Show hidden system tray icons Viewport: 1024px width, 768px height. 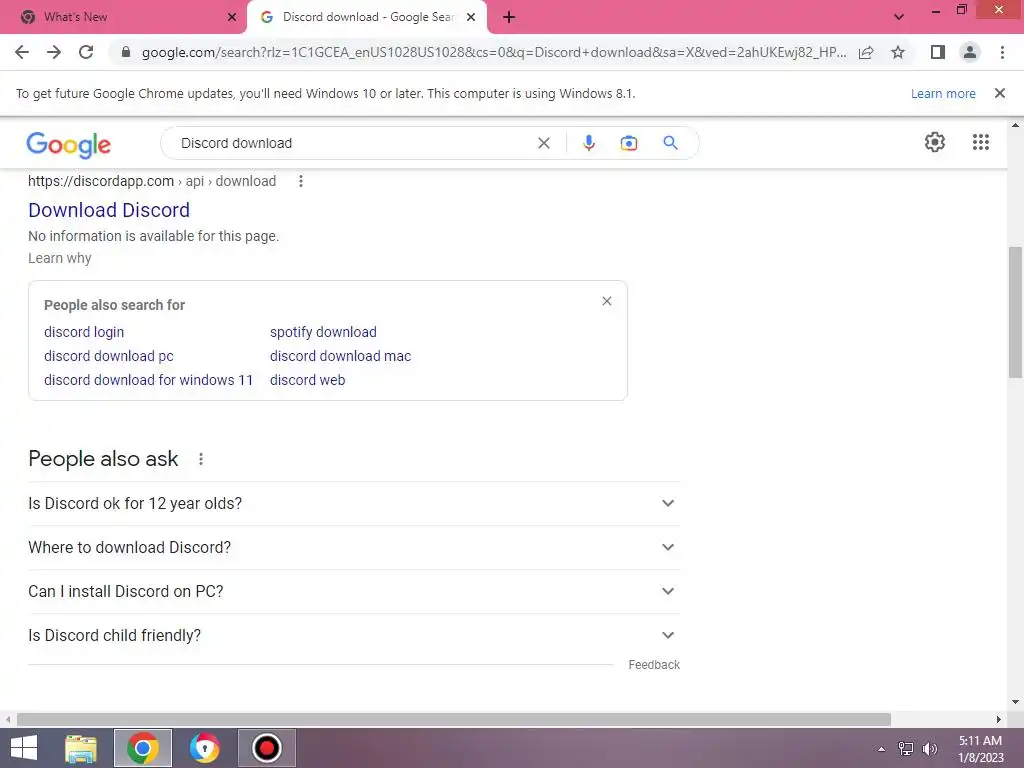click(x=881, y=749)
